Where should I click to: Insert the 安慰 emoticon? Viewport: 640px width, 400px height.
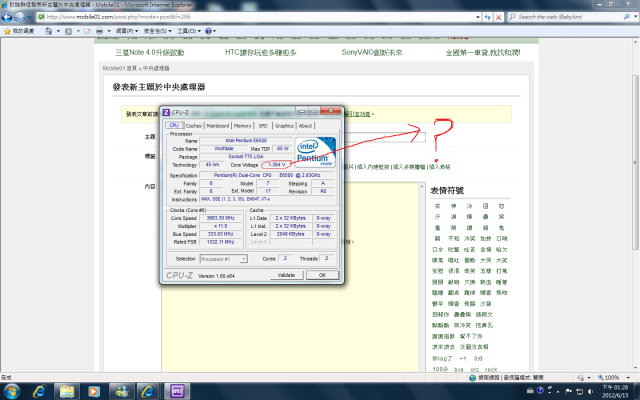point(438,271)
